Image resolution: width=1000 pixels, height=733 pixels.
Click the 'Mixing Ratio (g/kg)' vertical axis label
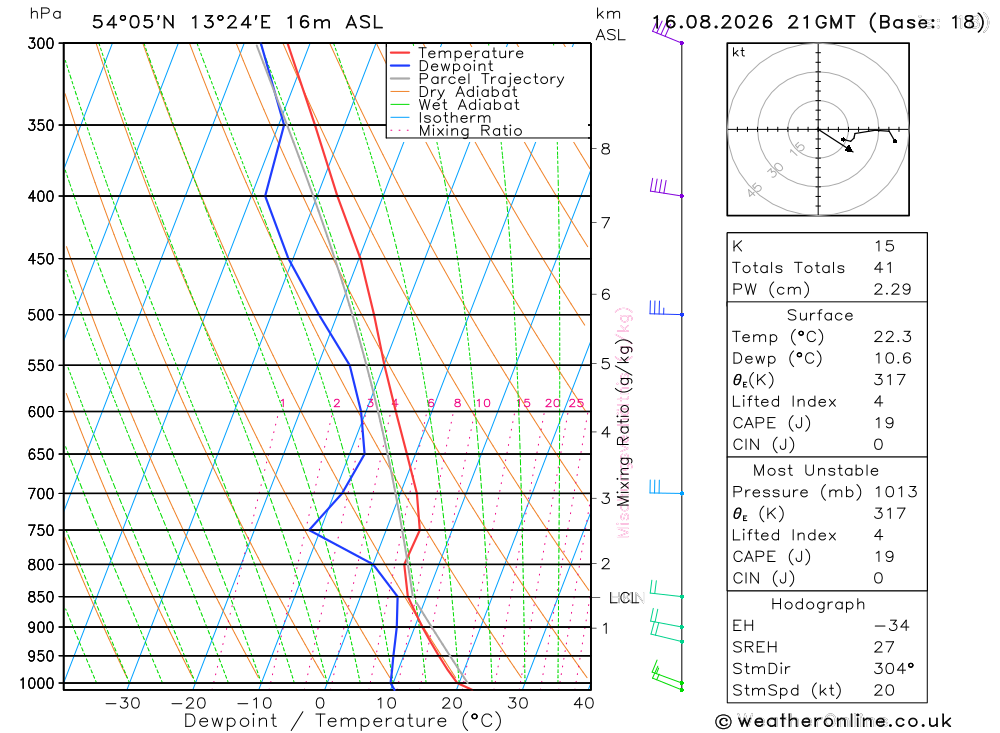coord(624,421)
